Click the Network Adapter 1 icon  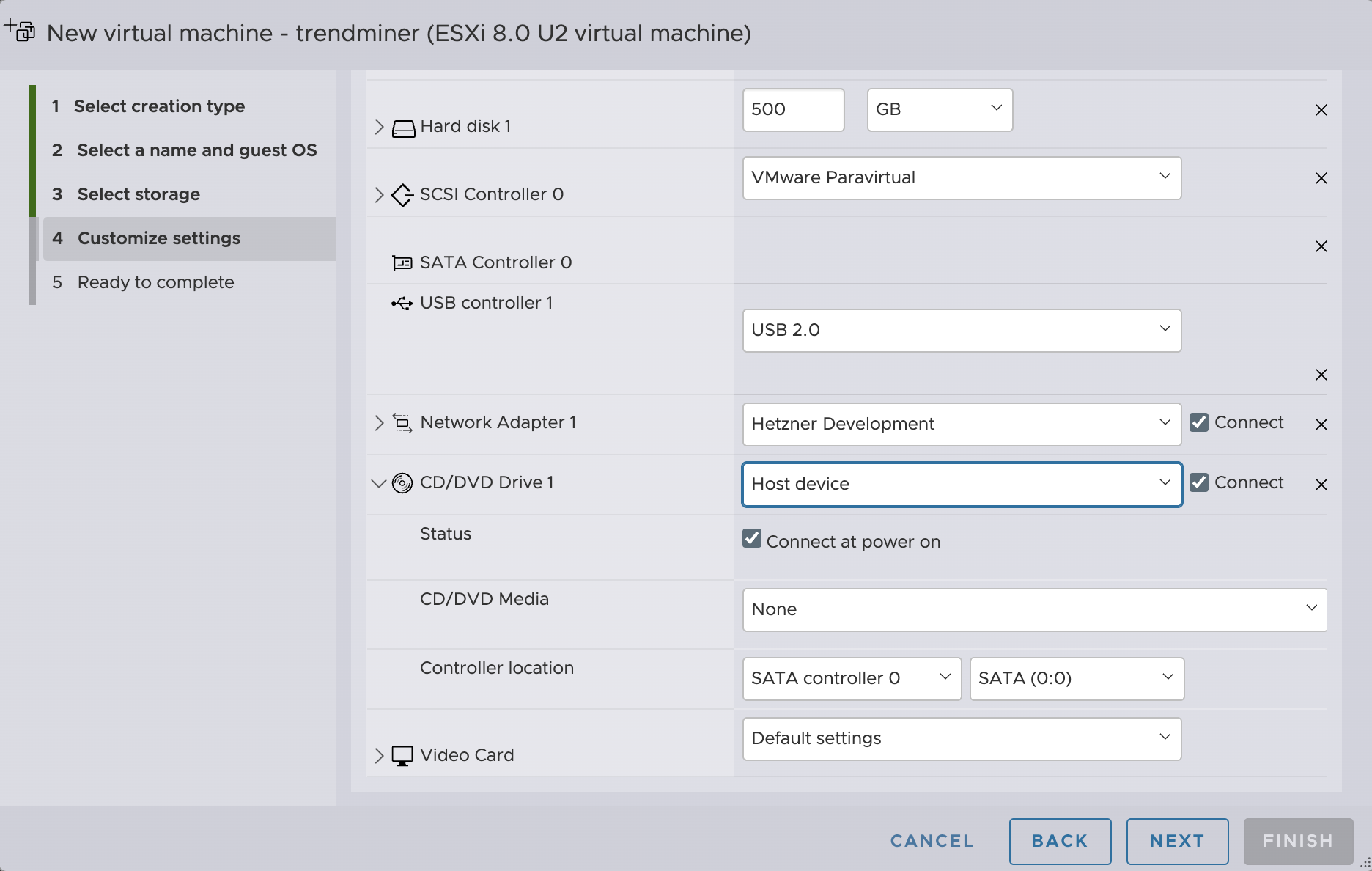(x=402, y=422)
